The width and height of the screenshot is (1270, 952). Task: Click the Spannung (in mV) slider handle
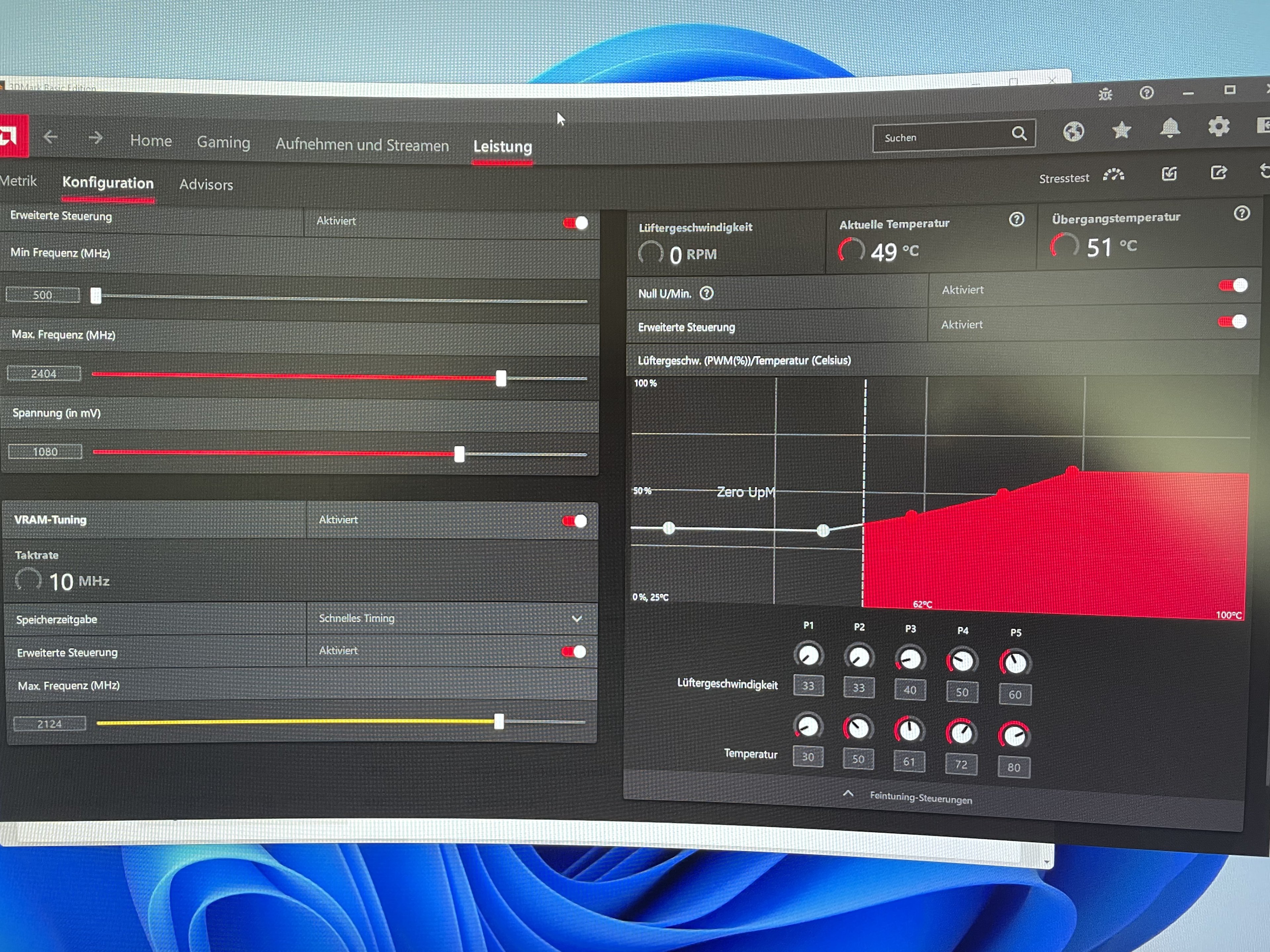pyautogui.click(x=459, y=455)
